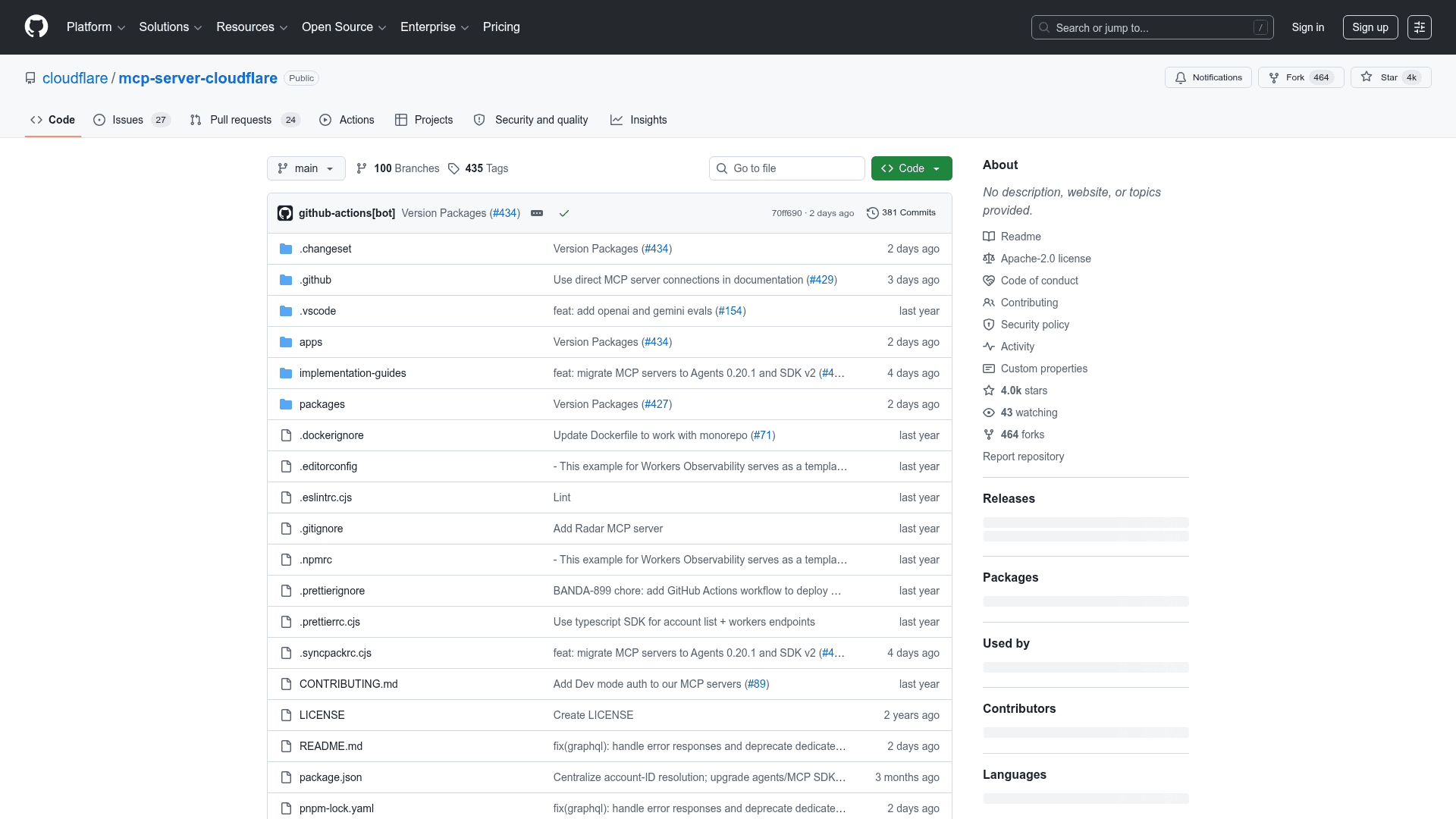Image resolution: width=1456 pixels, height=819 pixels.
Task: Click the branch icon beside 100 Branches
Action: 362,168
